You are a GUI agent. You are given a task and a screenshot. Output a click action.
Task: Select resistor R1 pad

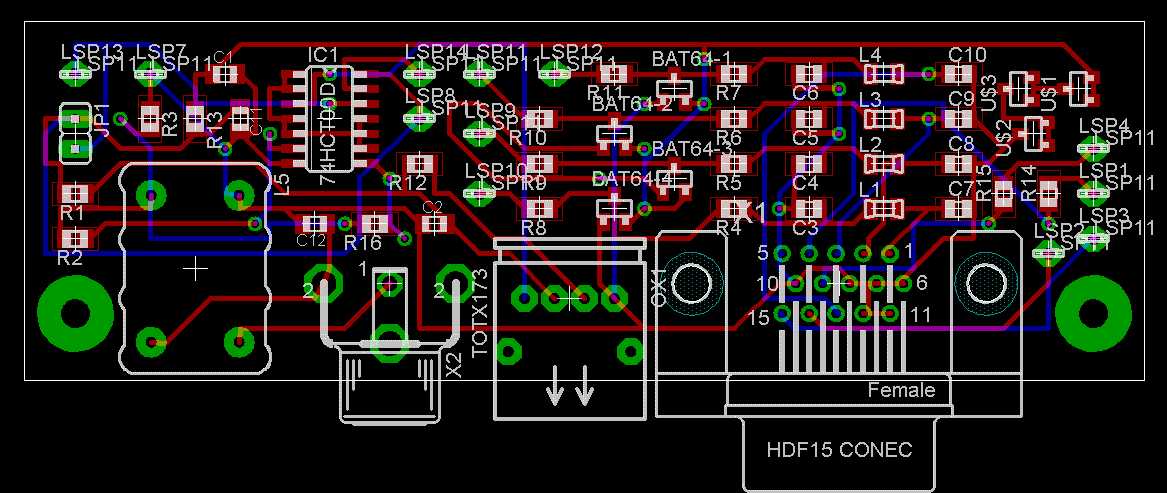click(x=73, y=193)
